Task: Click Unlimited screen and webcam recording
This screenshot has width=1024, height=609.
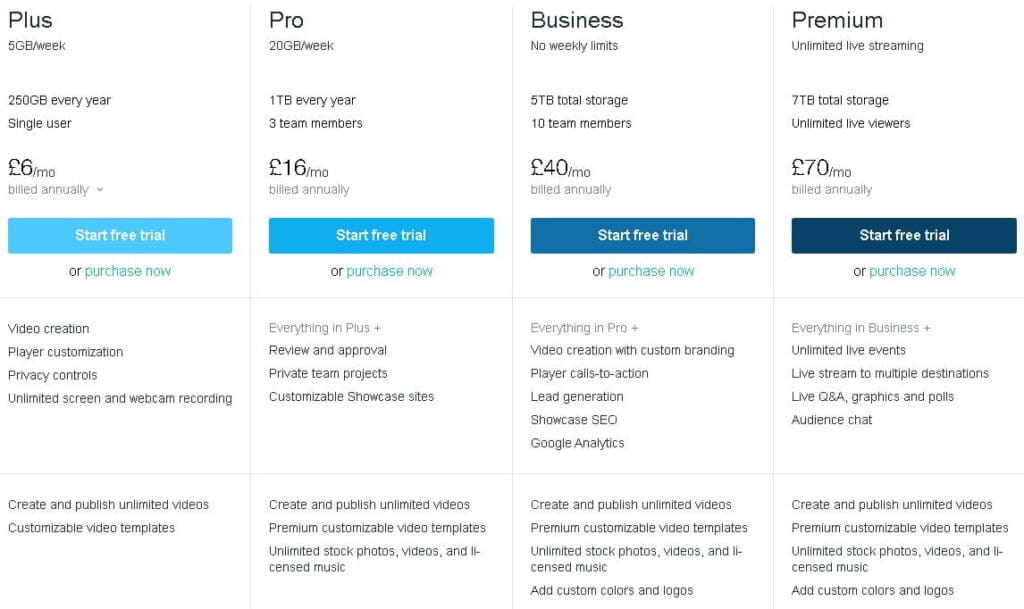Action: 120,398
